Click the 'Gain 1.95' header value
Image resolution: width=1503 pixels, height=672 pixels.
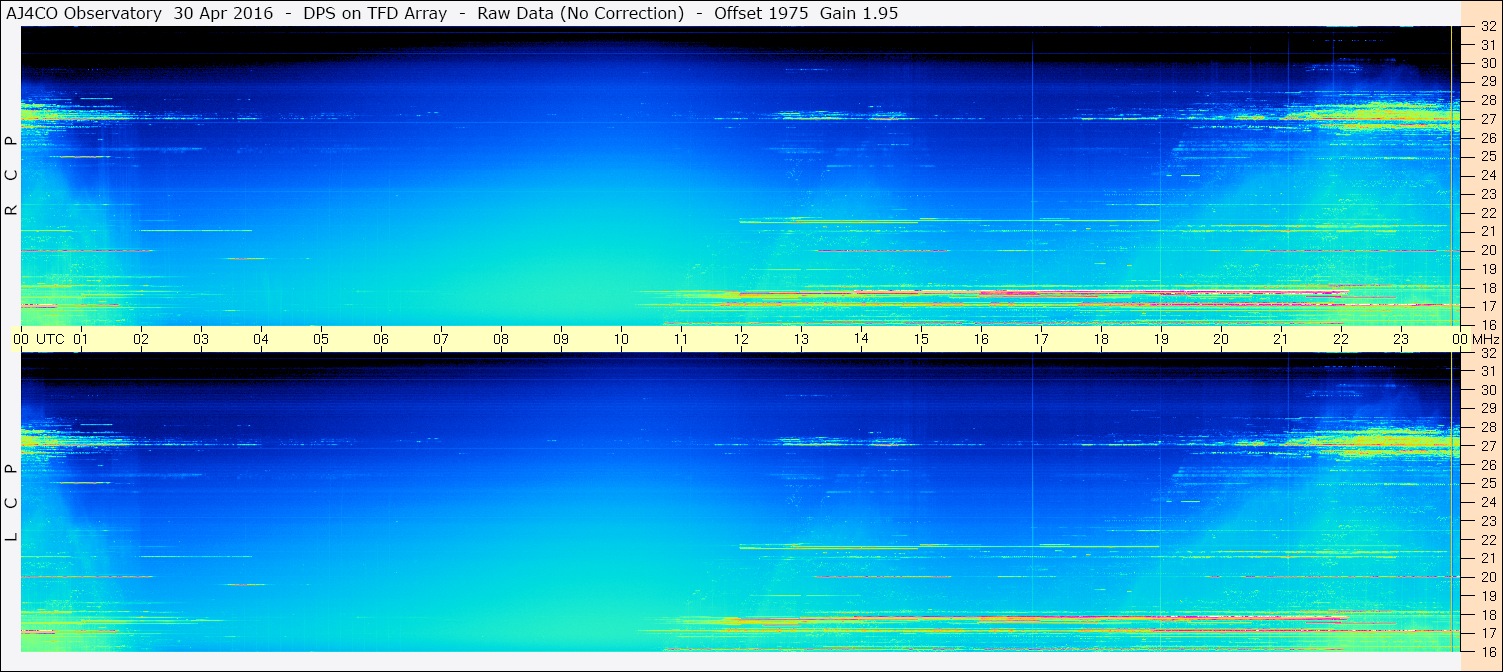pos(859,13)
